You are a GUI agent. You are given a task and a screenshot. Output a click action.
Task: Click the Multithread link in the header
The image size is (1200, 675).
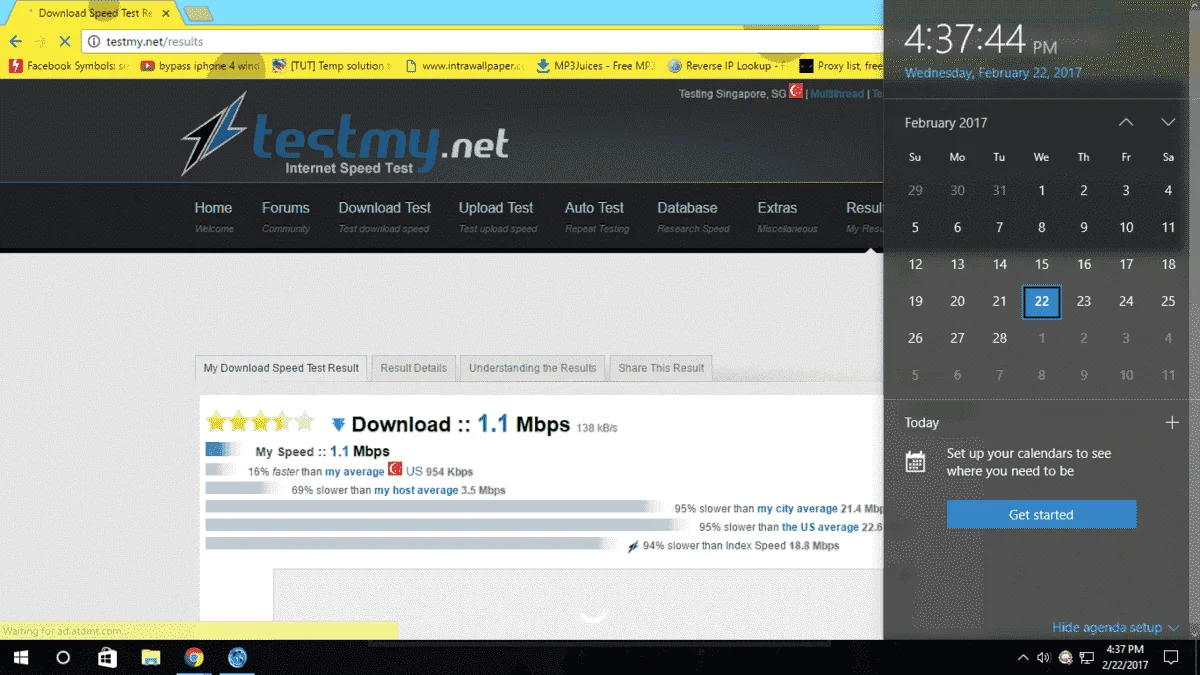pyautogui.click(x=838, y=94)
